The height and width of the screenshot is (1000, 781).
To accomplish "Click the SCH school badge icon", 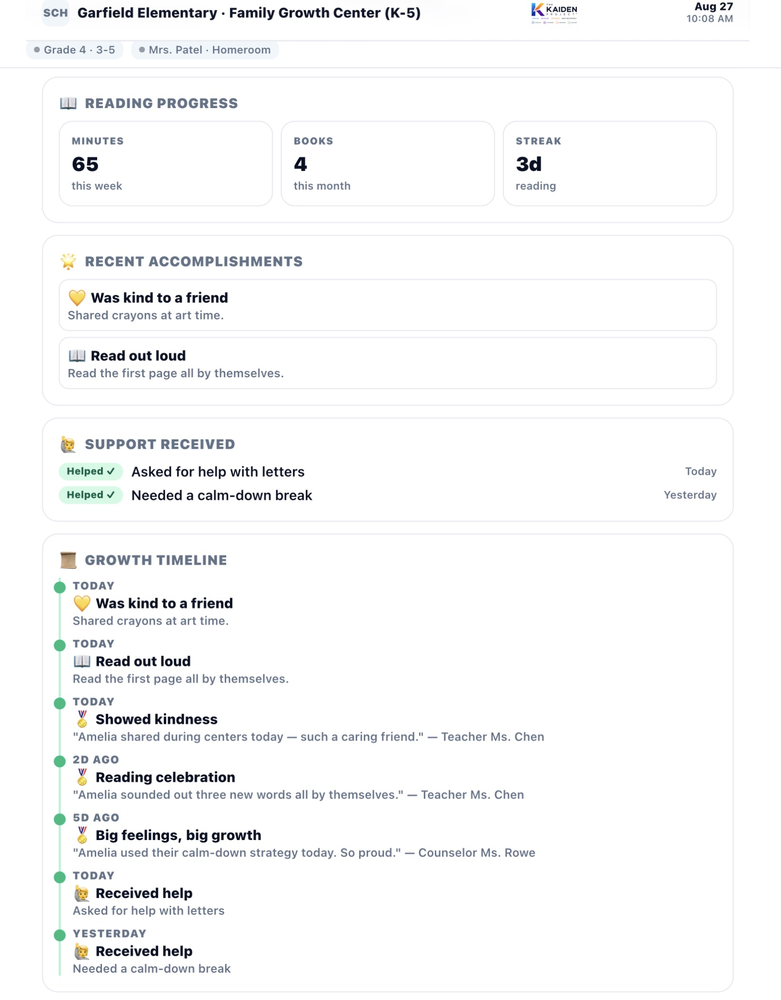I will point(55,13).
